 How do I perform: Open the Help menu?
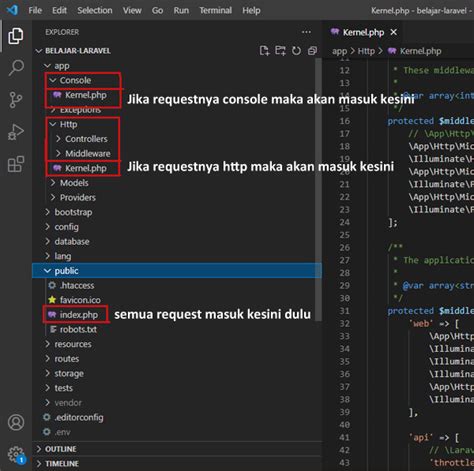pos(251,10)
